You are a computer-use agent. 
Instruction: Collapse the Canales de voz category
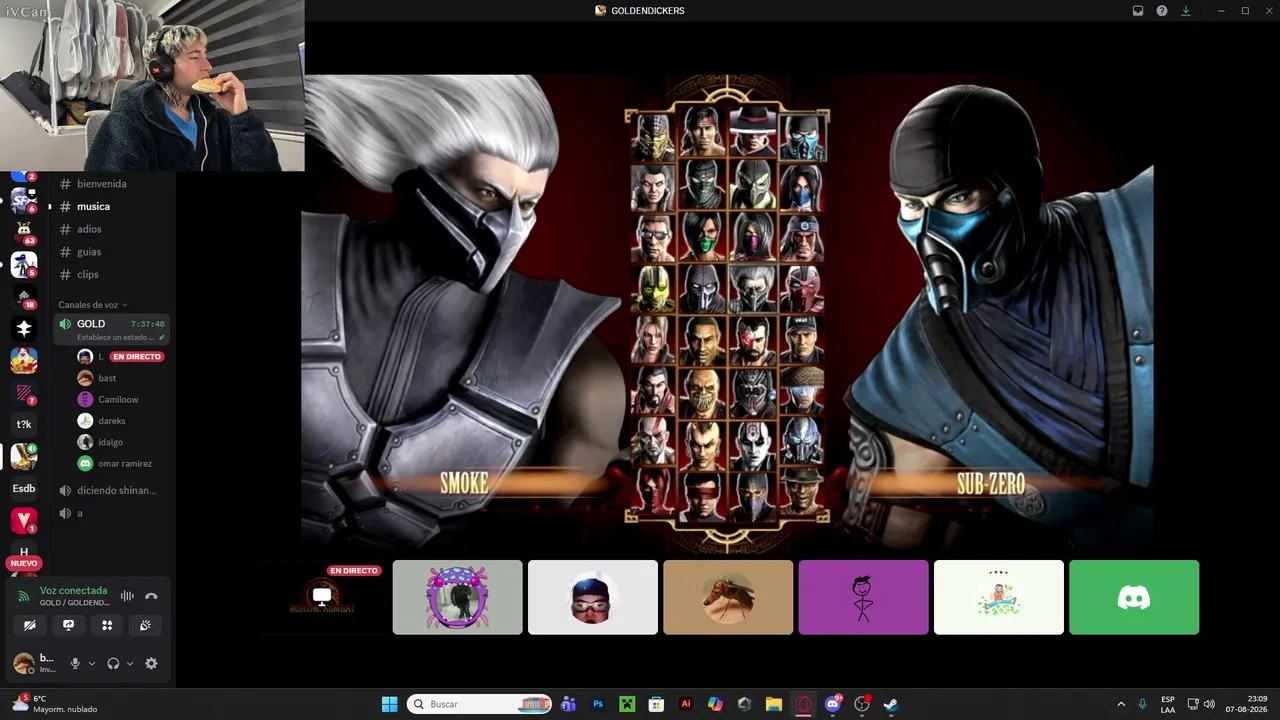pyautogui.click(x=93, y=305)
